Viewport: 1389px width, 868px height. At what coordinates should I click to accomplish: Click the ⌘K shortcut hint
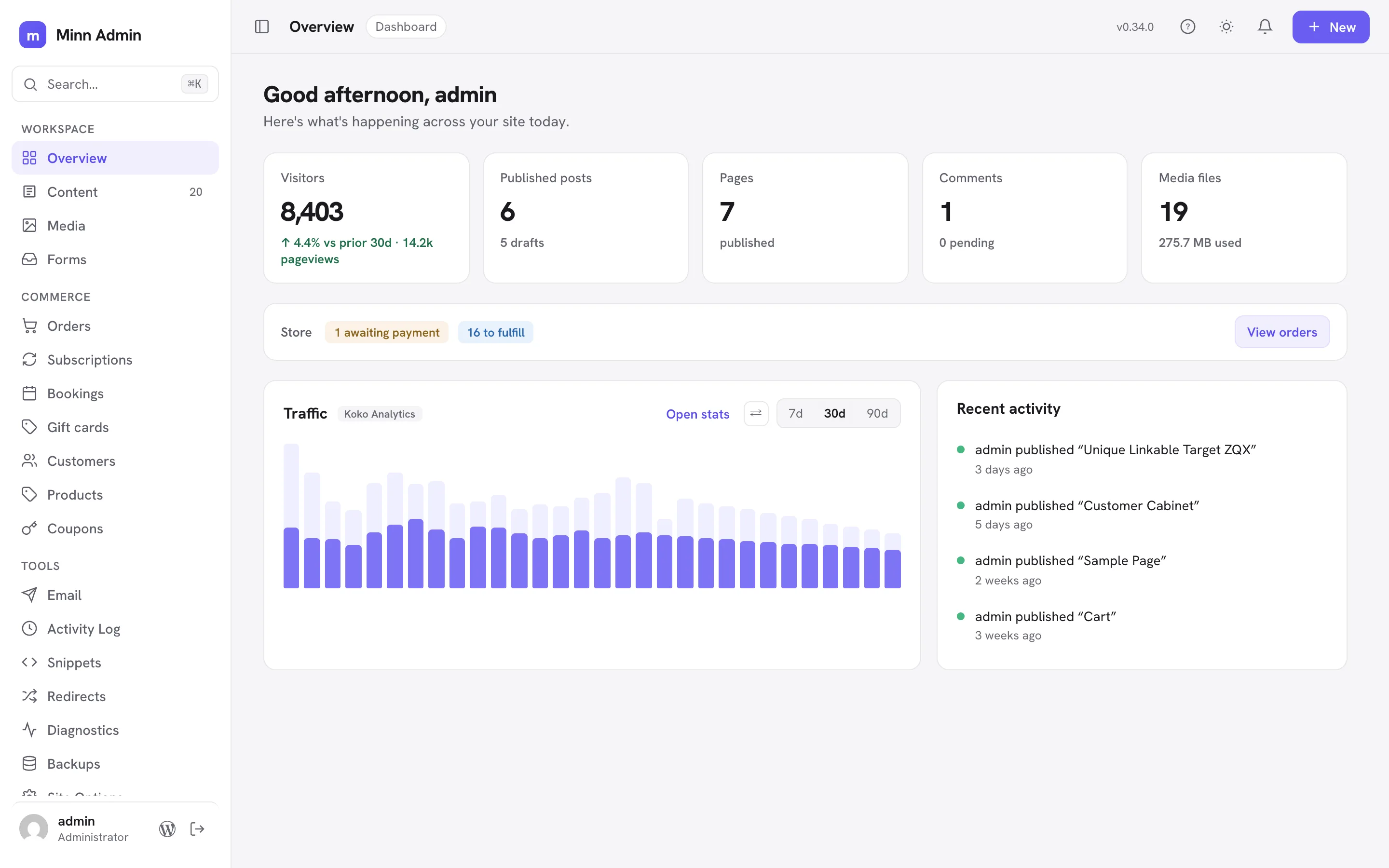tap(194, 84)
